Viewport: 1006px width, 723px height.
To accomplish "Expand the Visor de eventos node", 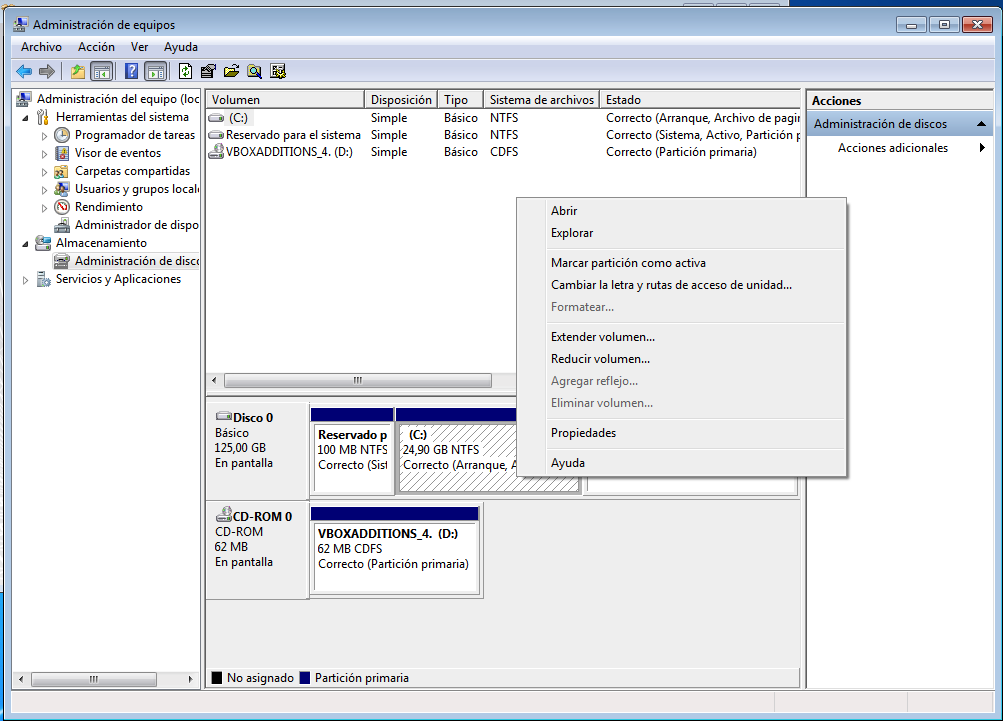I will point(44,154).
